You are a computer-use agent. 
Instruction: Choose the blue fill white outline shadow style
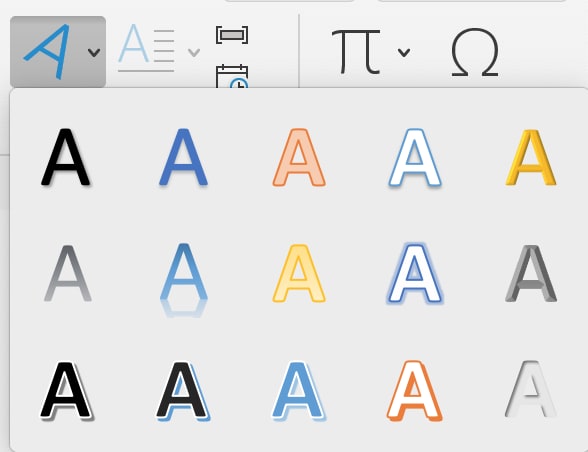point(299,391)
